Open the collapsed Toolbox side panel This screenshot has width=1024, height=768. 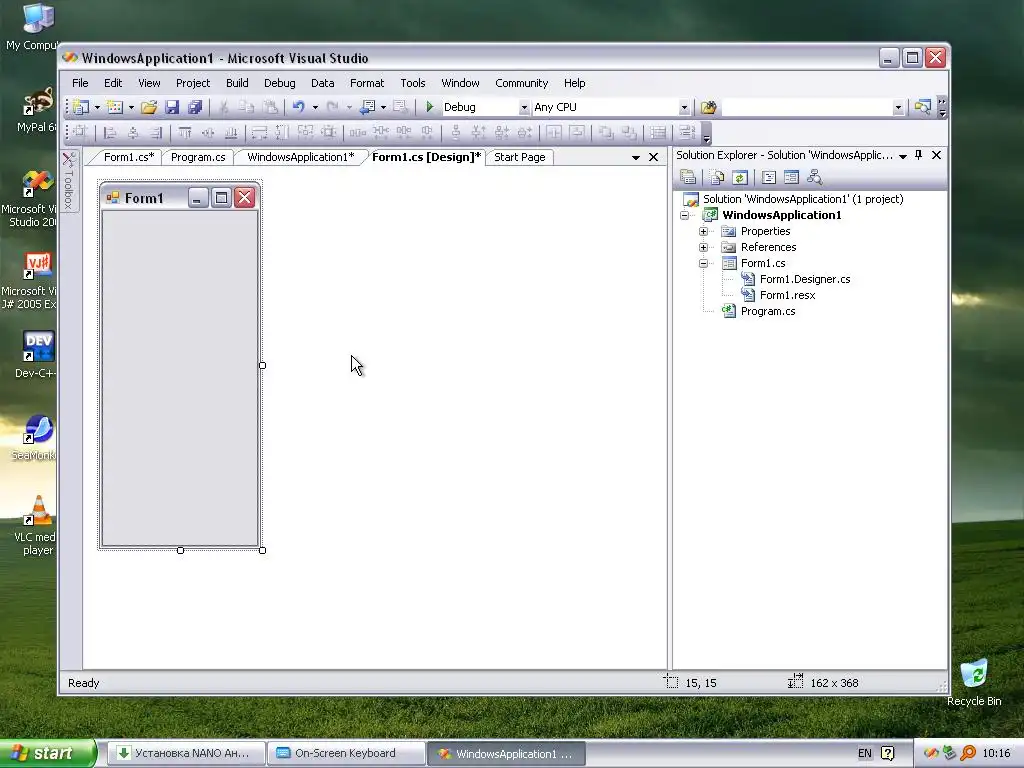point(69,181)
